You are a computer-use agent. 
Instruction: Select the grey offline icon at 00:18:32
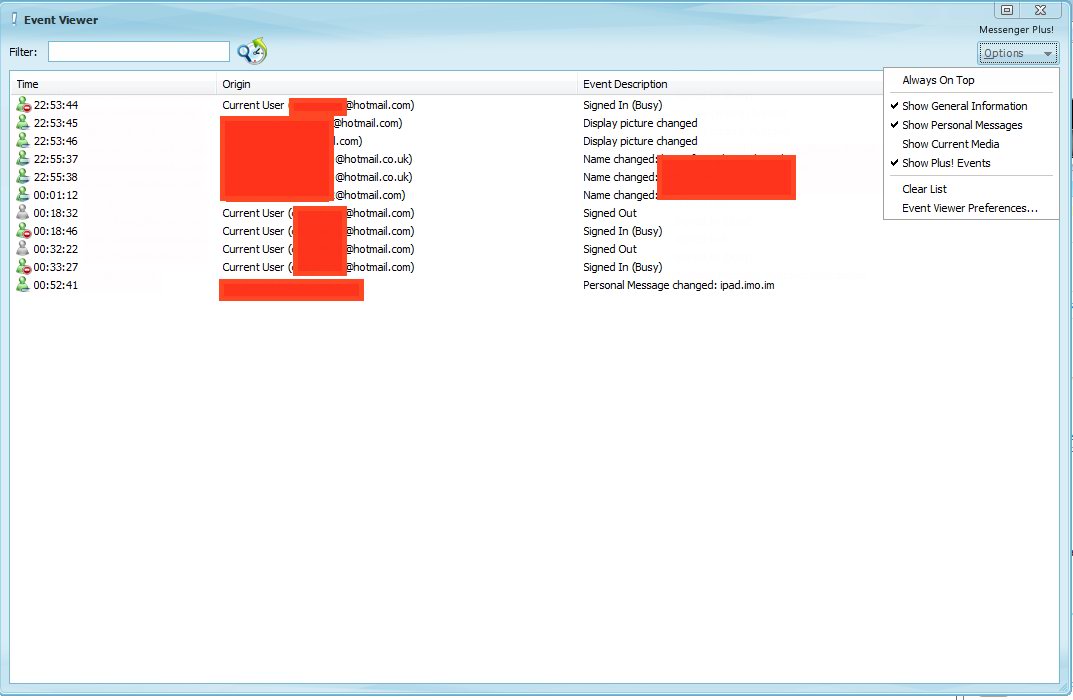point(23,213)
